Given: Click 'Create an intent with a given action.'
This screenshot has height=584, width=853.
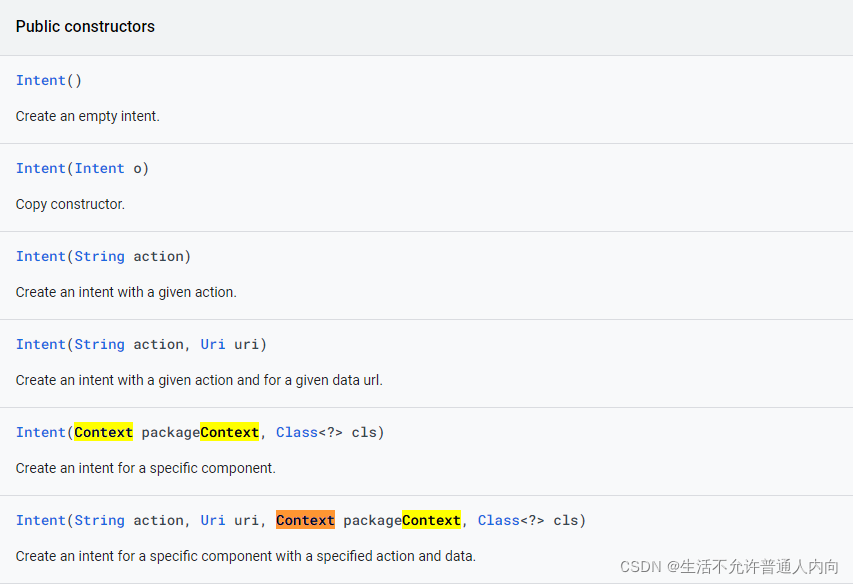Looking at the screenshot, I should tap(126, 293).
